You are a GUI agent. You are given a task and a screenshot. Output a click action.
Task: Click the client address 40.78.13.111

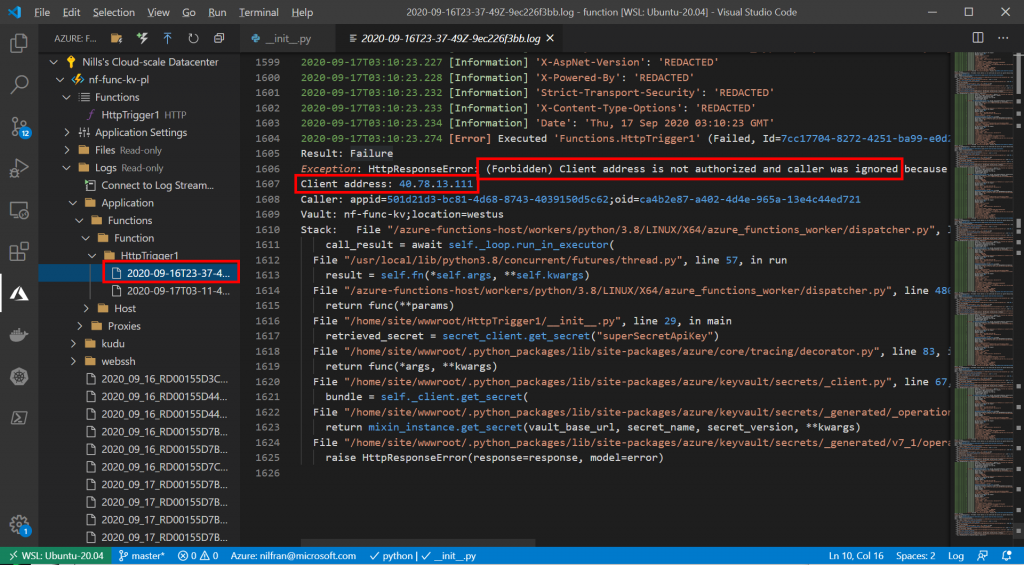tap(436, 184)
